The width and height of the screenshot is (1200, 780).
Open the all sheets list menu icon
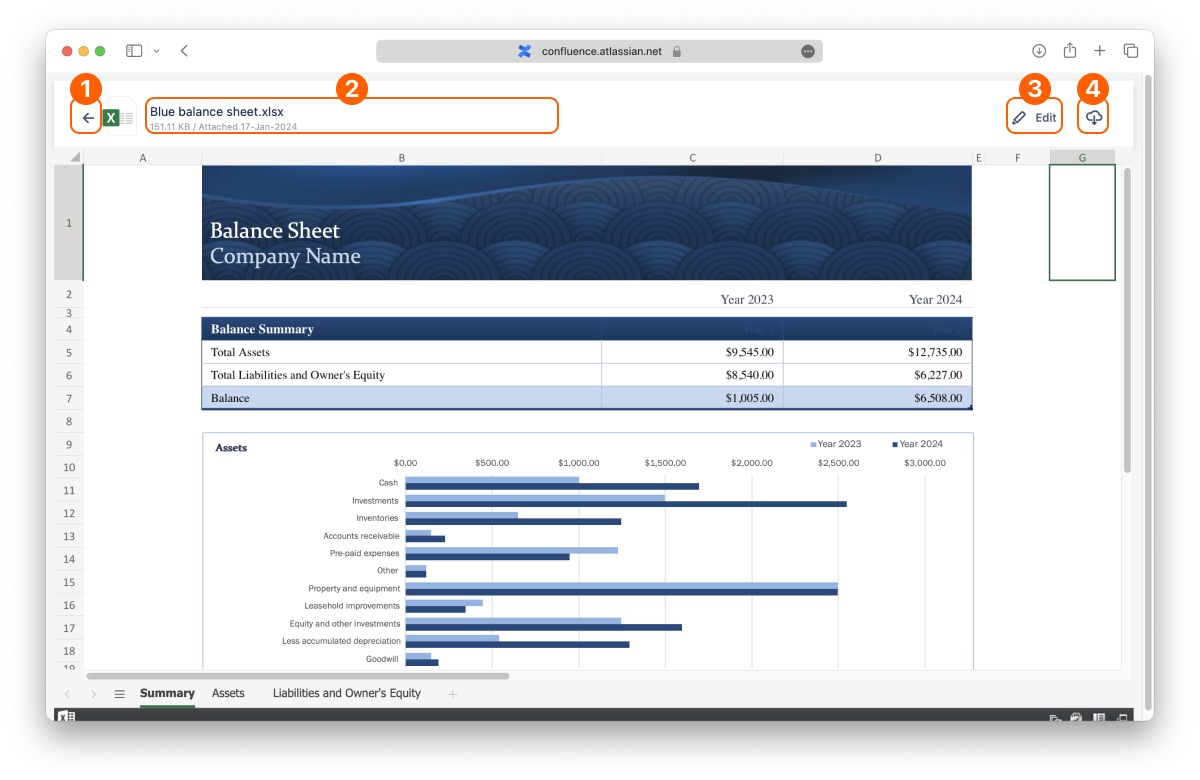click(119, 694)
